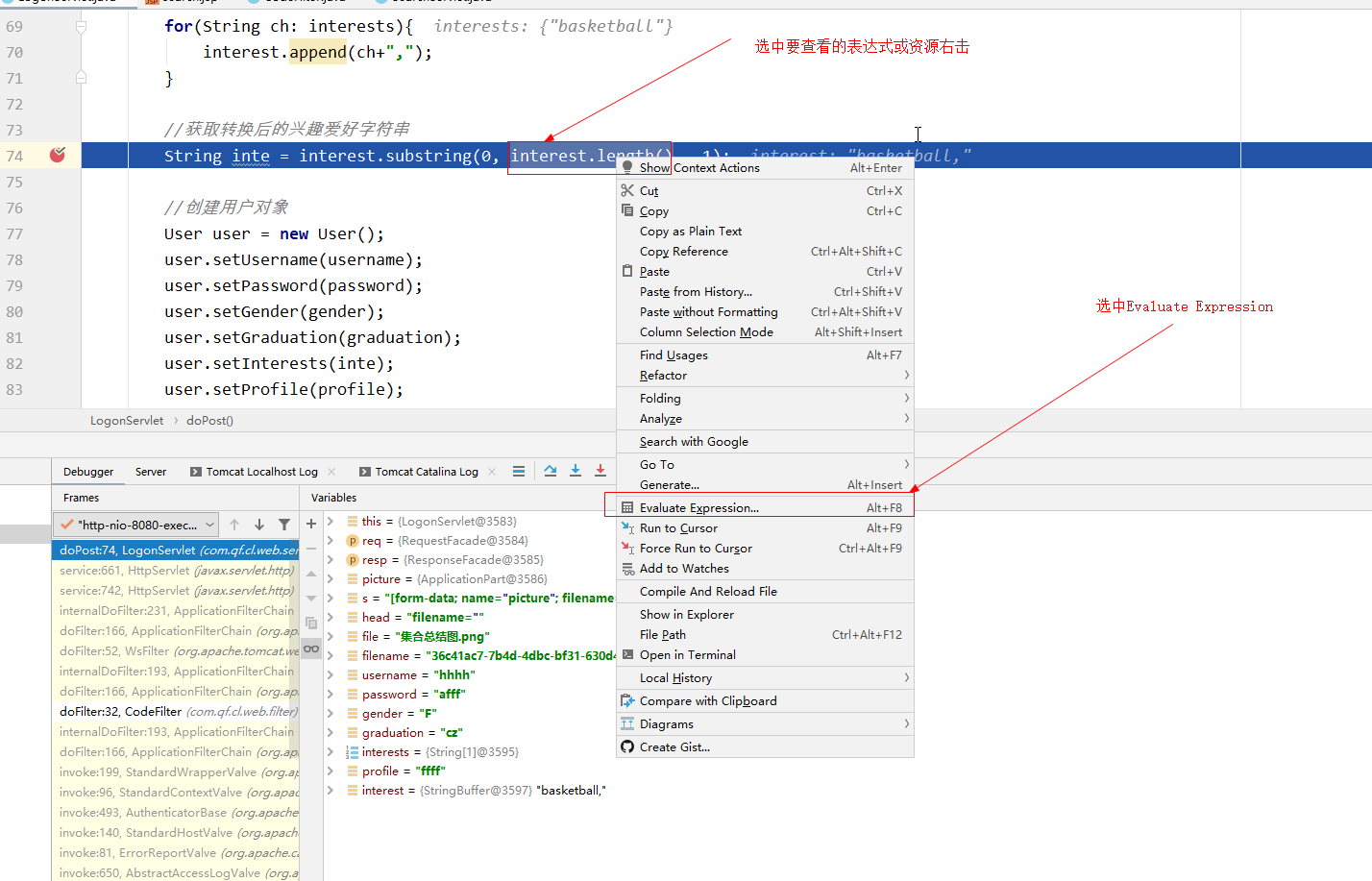Open the Refactor submenu
The height and width of the screenshot is (881, 1372).
point(663,376)
